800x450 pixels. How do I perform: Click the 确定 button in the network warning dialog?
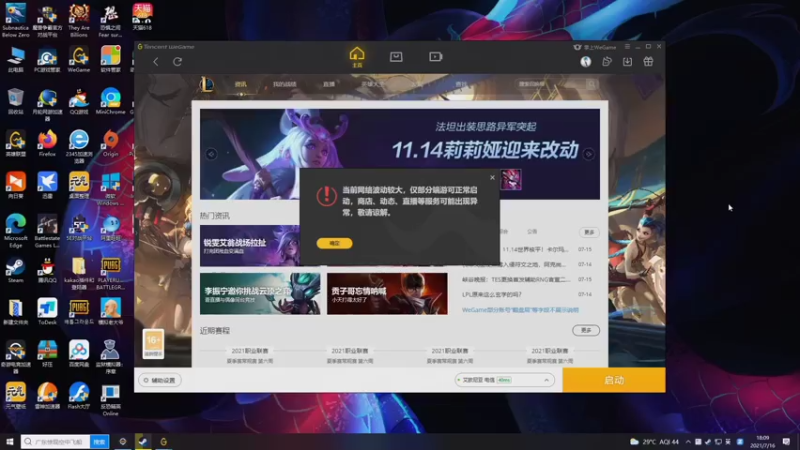point(334,243)
